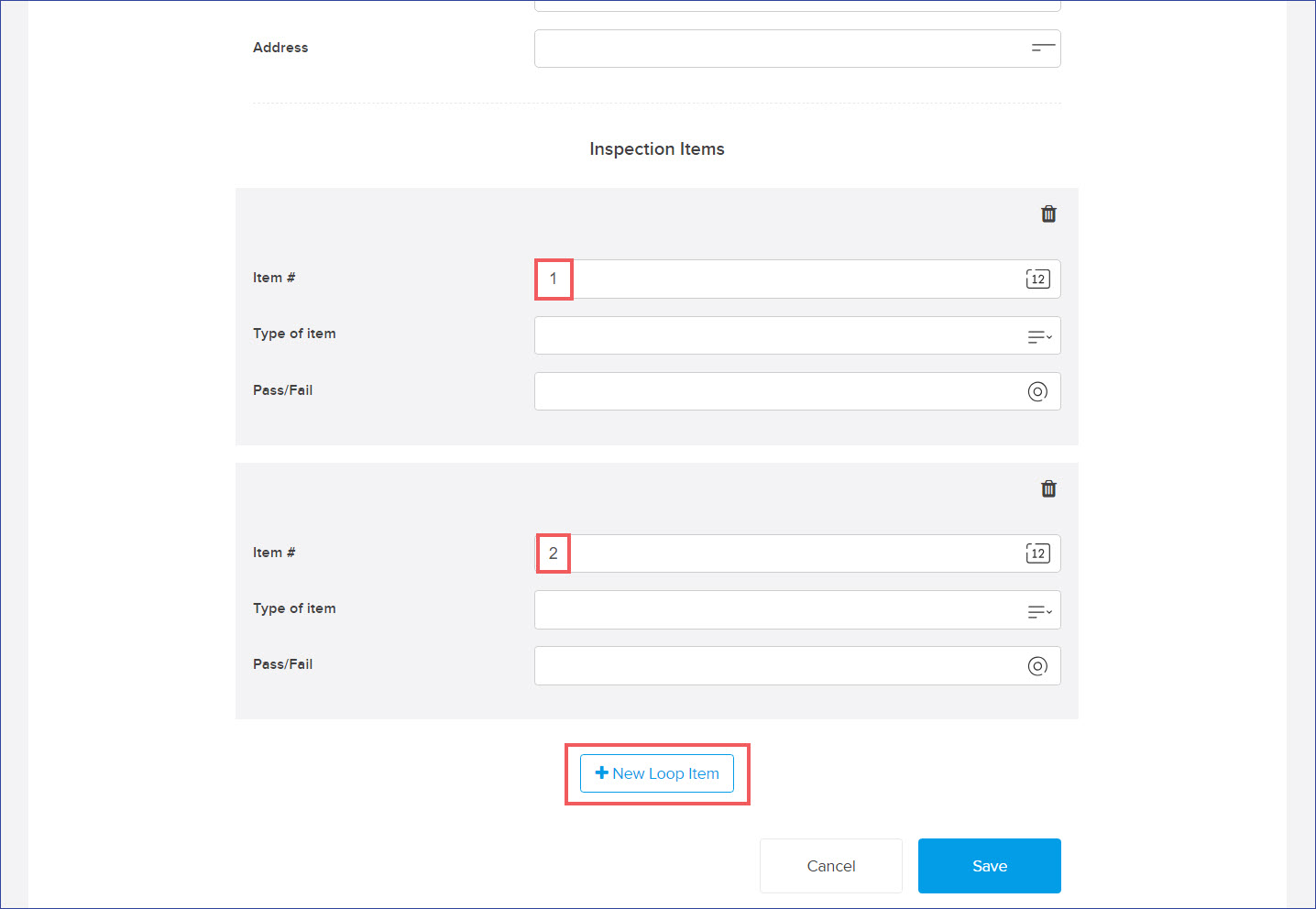Focus the Address text input
1316x909 pixels.
(x=779, y=49)
